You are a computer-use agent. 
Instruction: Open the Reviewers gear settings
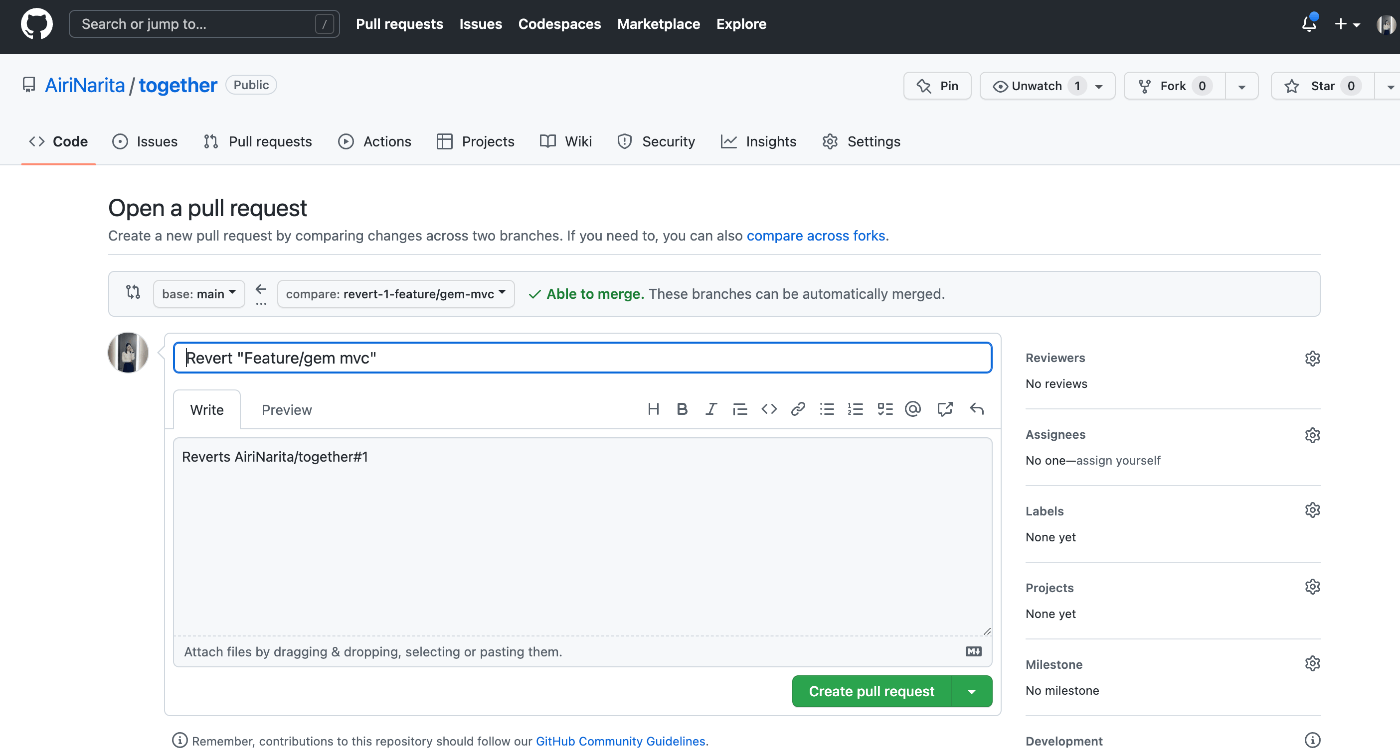pos(1313,358)
